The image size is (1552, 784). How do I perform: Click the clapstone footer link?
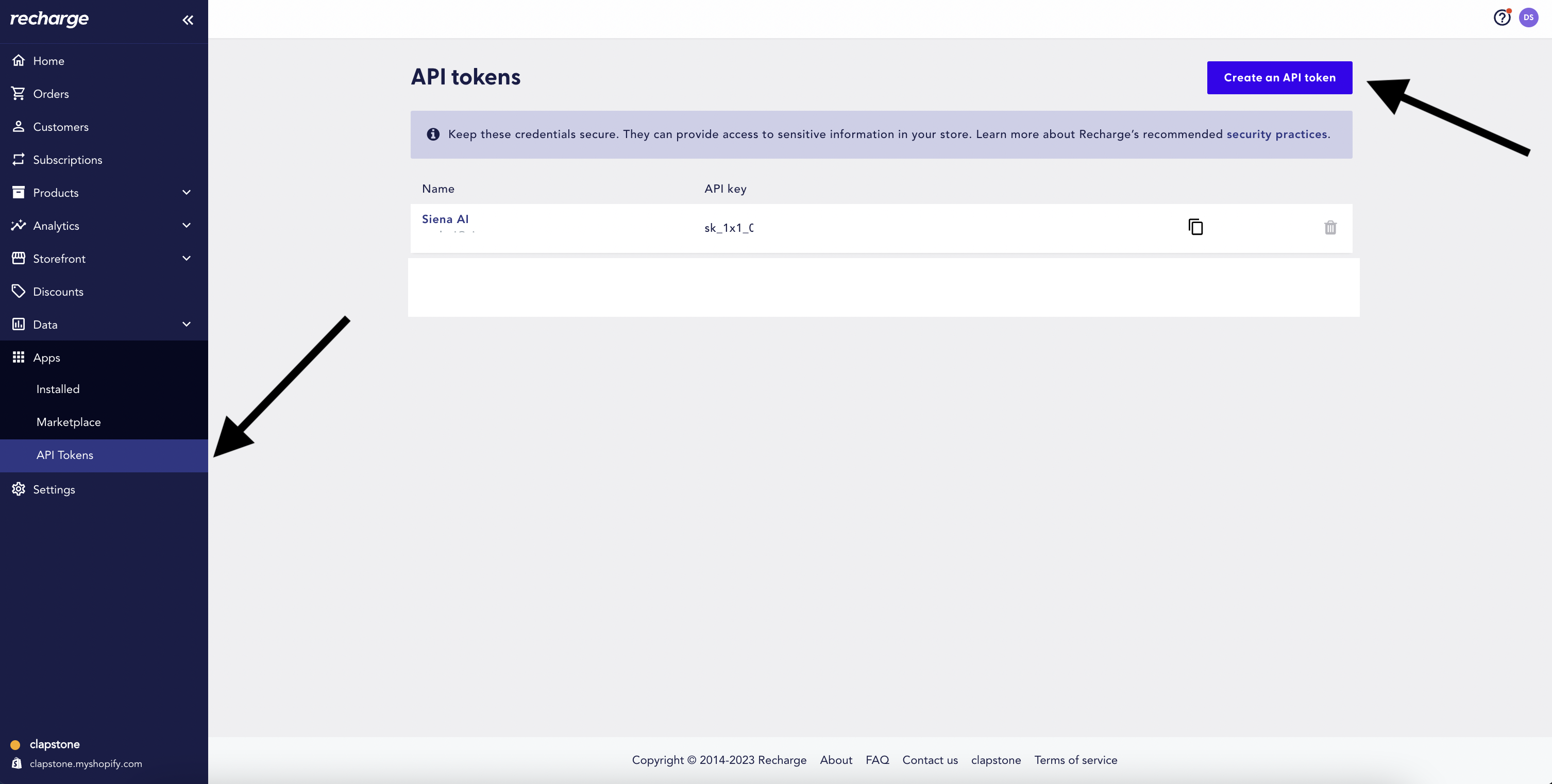coord(996,760)
